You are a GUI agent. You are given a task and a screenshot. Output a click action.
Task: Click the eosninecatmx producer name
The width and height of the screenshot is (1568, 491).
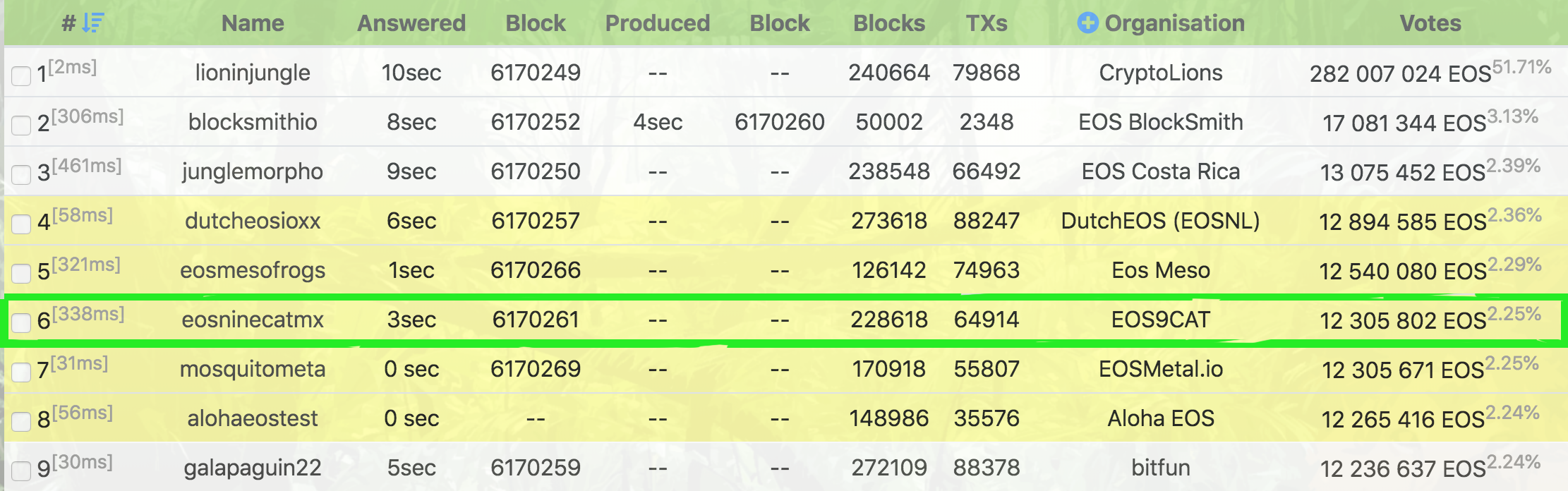(x=253, y=320)
